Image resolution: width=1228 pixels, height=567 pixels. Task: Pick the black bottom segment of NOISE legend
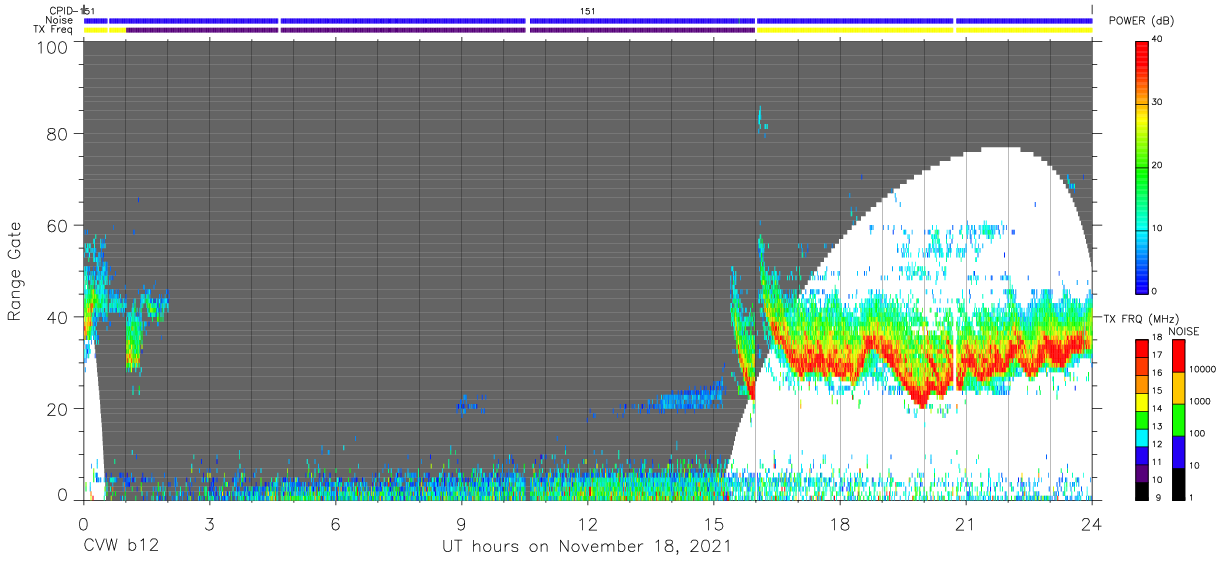pyautogui.click(x=1179, y=484)
